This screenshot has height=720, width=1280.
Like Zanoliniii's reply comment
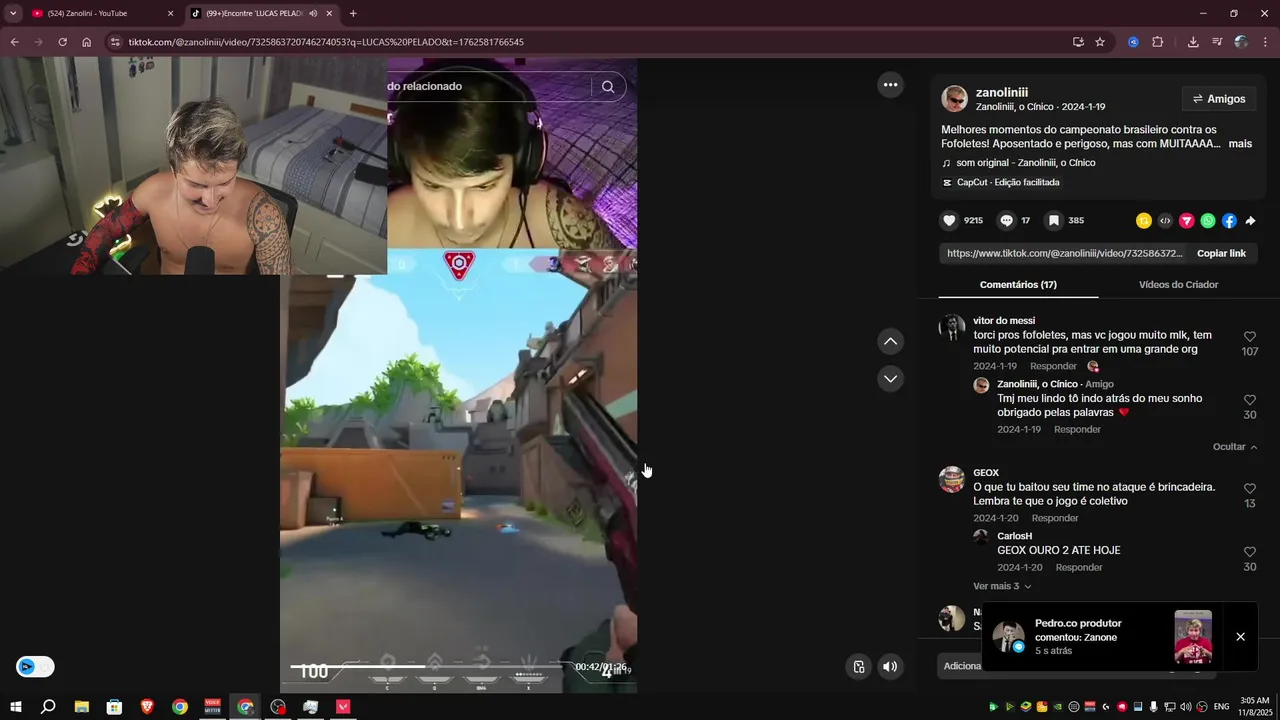[x=1250, y=400]
